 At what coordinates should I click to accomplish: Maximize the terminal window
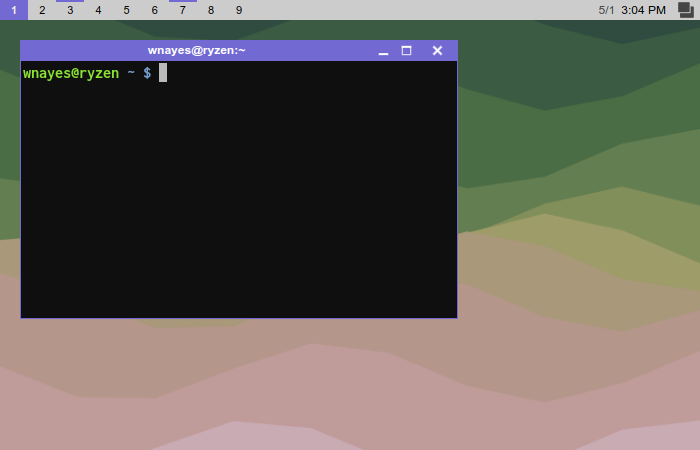[407, 51]
